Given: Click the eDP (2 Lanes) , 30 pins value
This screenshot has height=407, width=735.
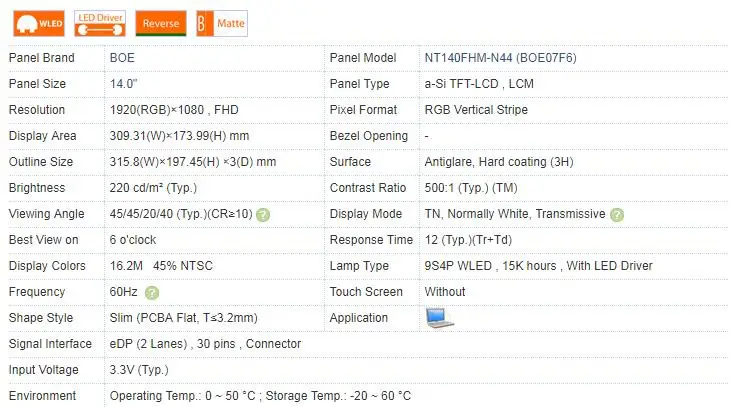Looking at the screenshot, I should click(x=205, y=344).
